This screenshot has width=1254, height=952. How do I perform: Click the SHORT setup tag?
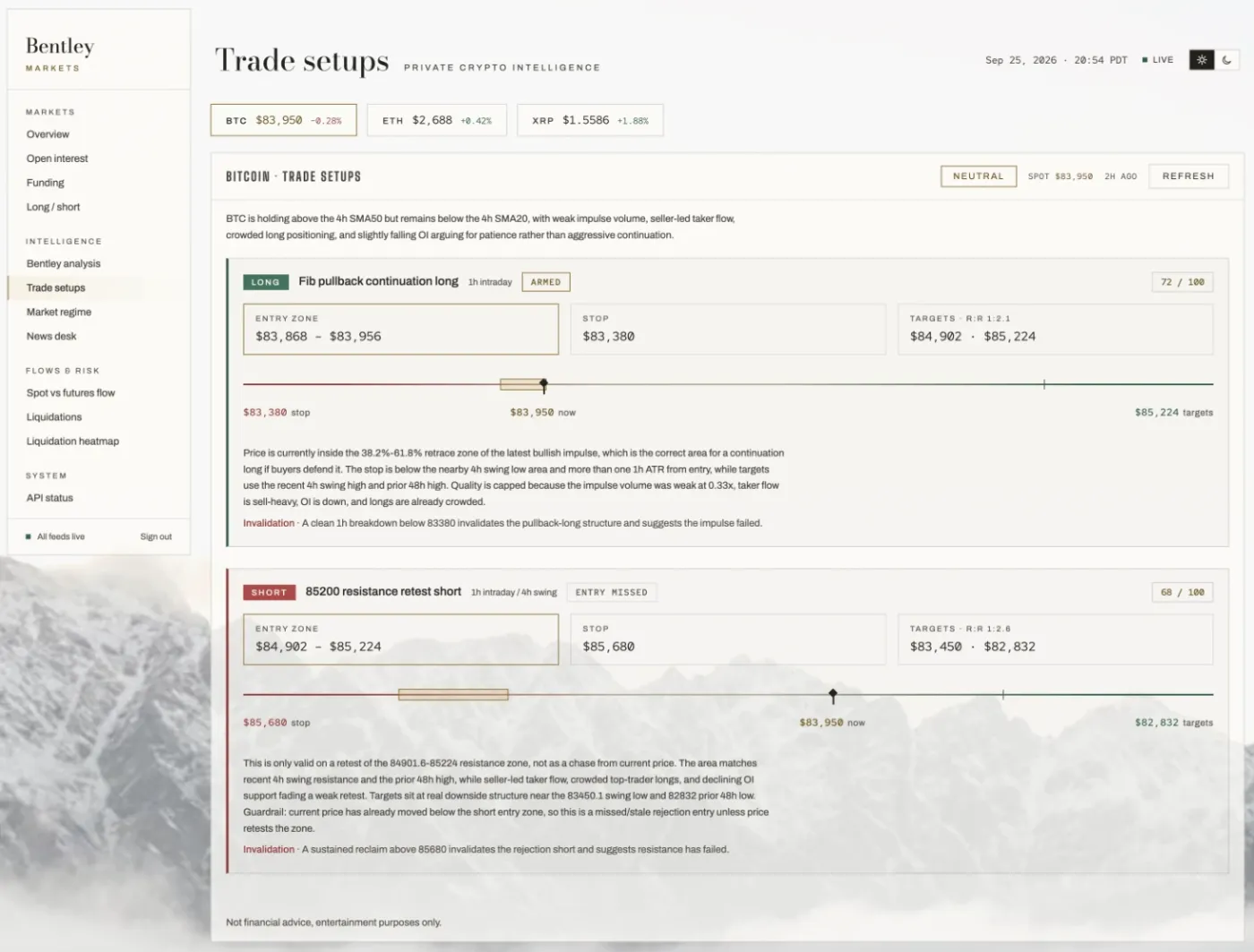[x=269, y=592]
